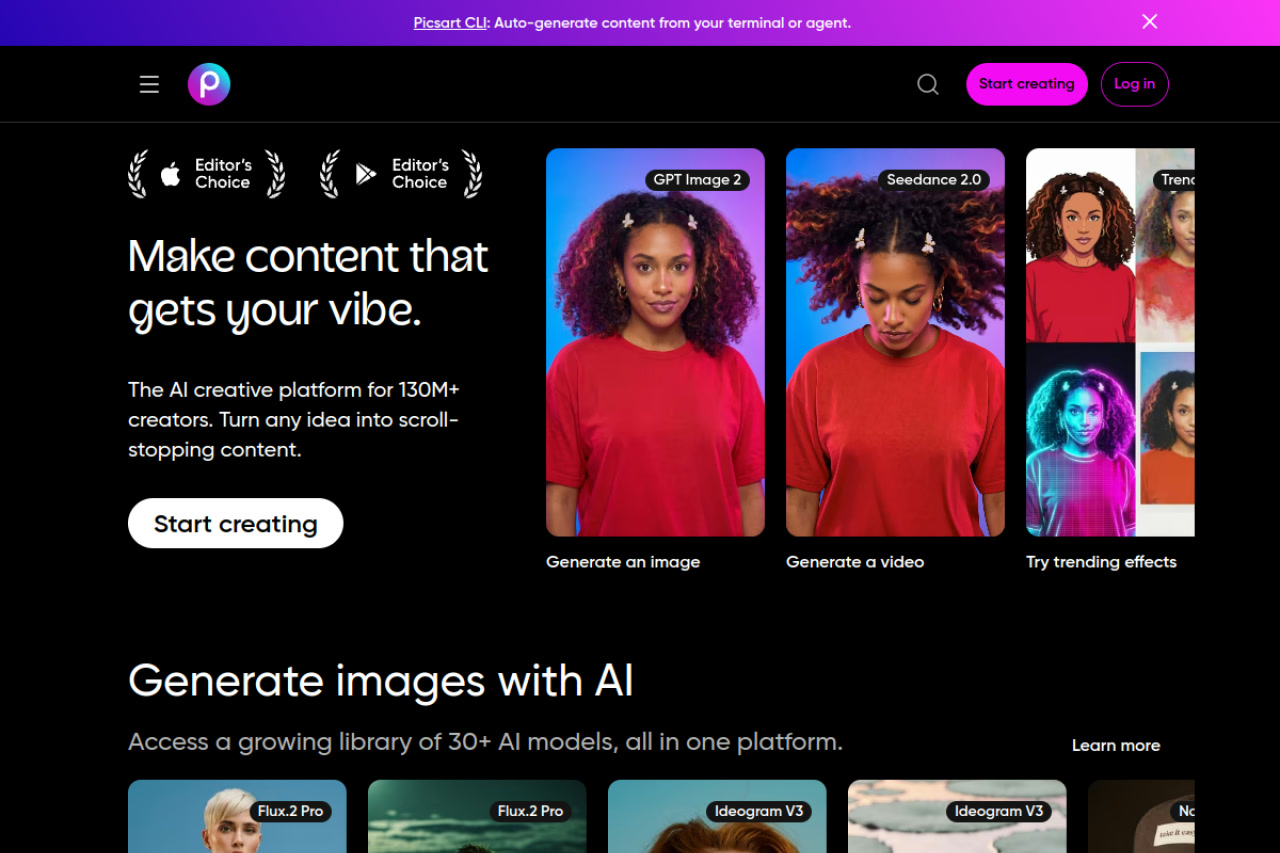Click the 130M+ creators description text
Image resolution: width=1280 pixels, height=853 pixels.
[x=294, y=419]
